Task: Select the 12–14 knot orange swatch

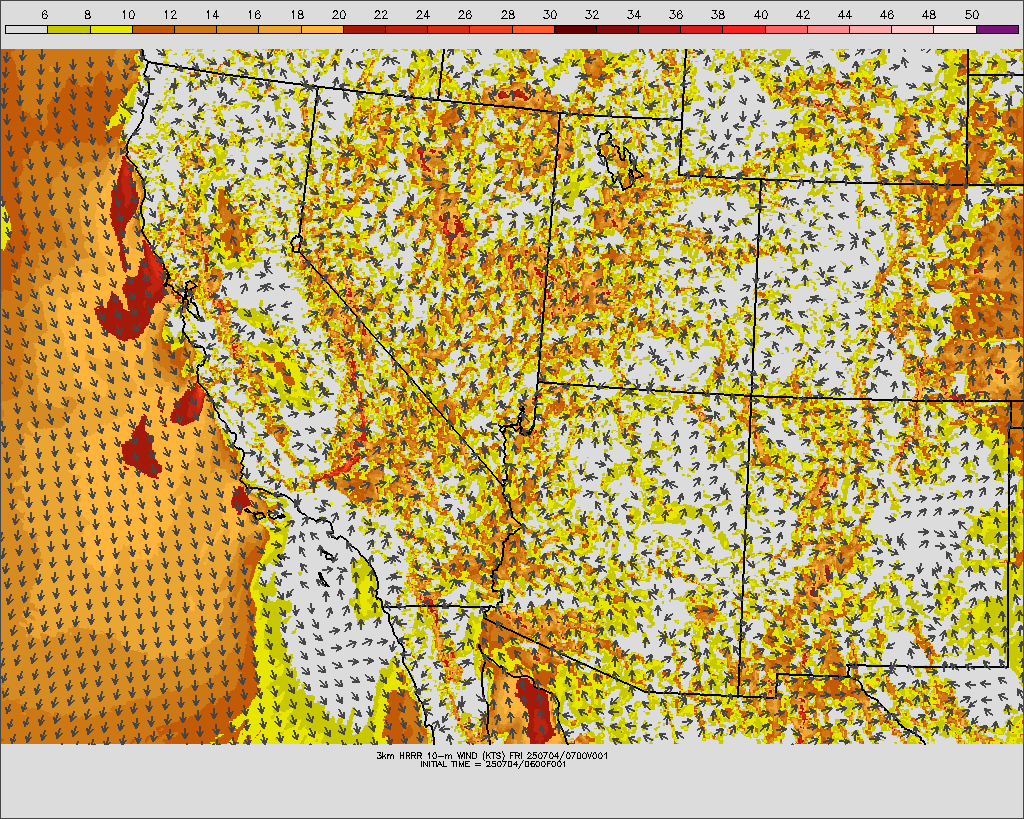Action: pos(195,29)
